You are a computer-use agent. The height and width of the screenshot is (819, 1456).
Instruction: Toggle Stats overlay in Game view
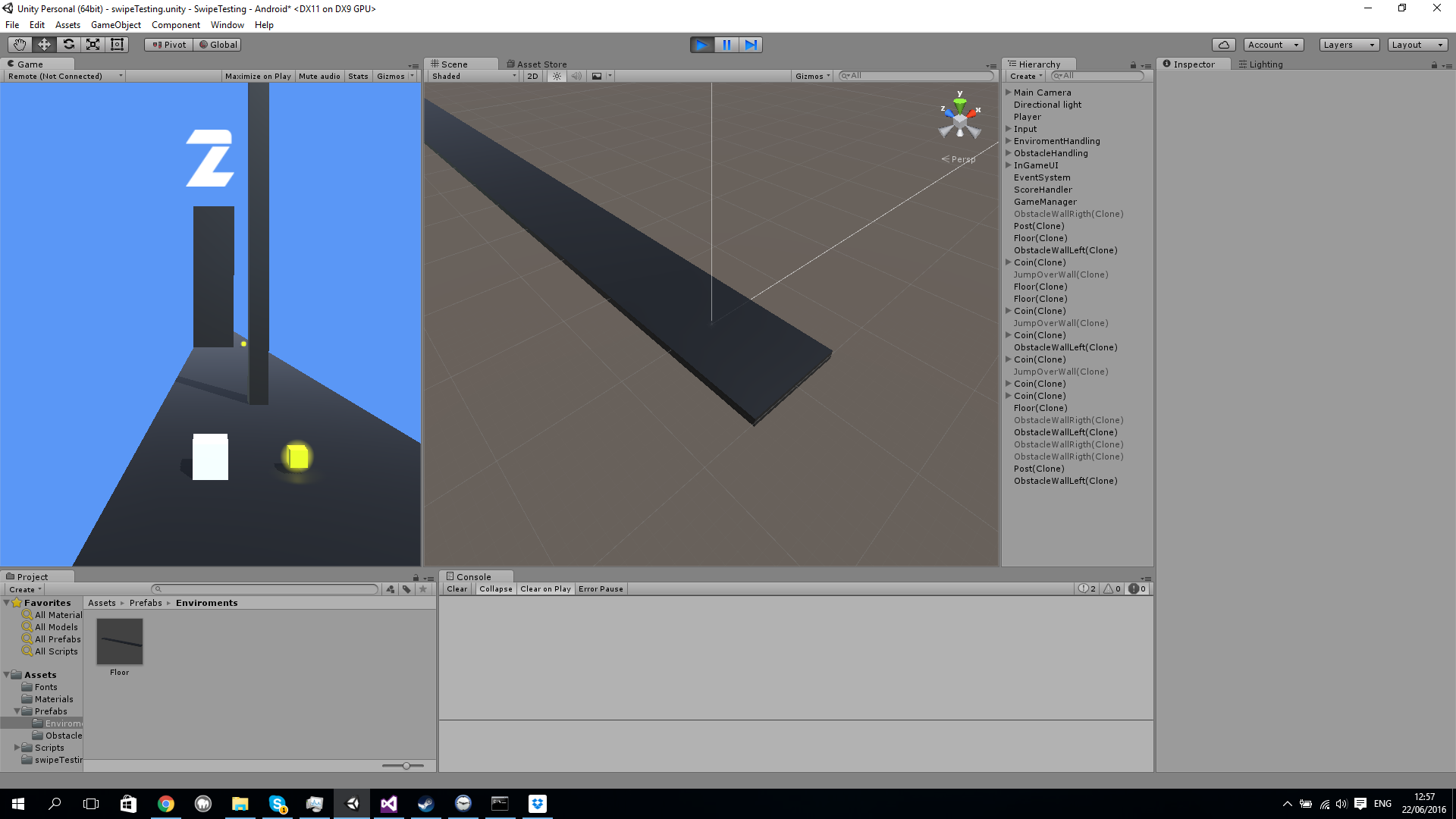pyautogui.click(x=358, y=76)
